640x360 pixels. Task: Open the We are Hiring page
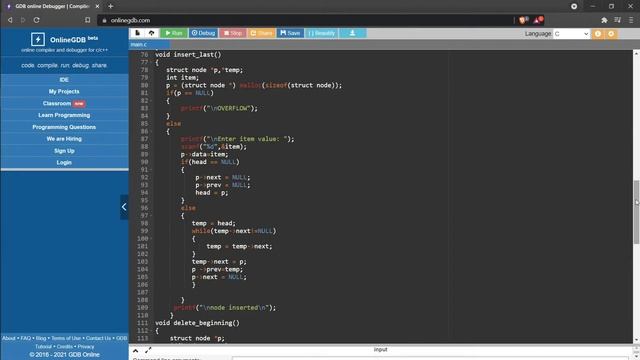[64, 139]
